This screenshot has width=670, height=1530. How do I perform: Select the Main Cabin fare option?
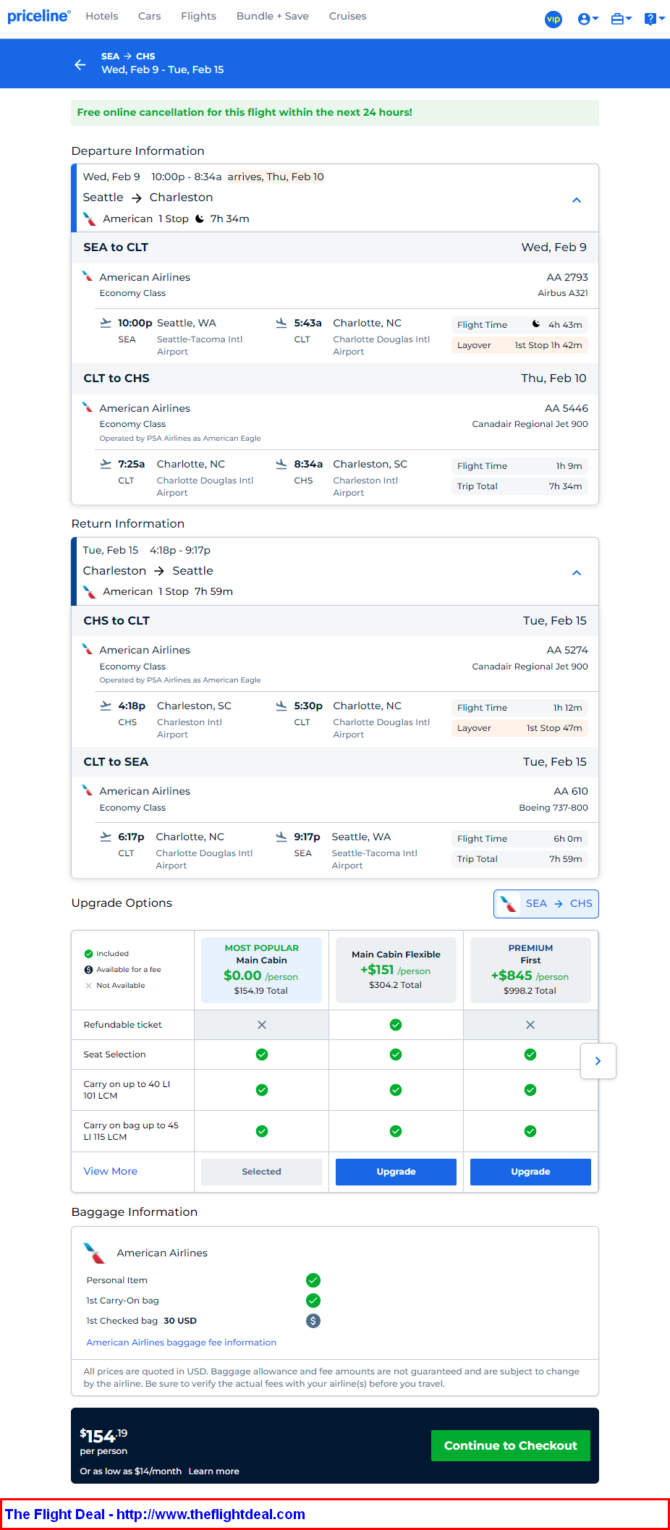(x=261, y=969)
